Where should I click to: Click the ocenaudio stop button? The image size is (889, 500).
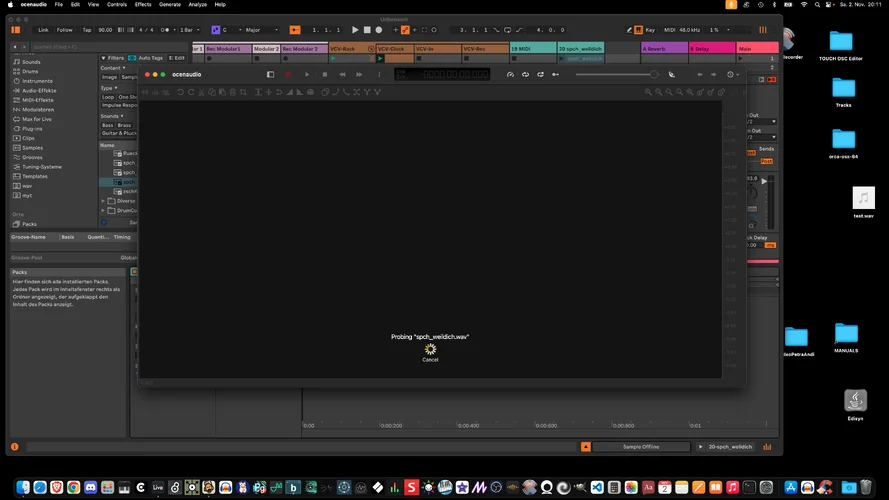point(325,74)
